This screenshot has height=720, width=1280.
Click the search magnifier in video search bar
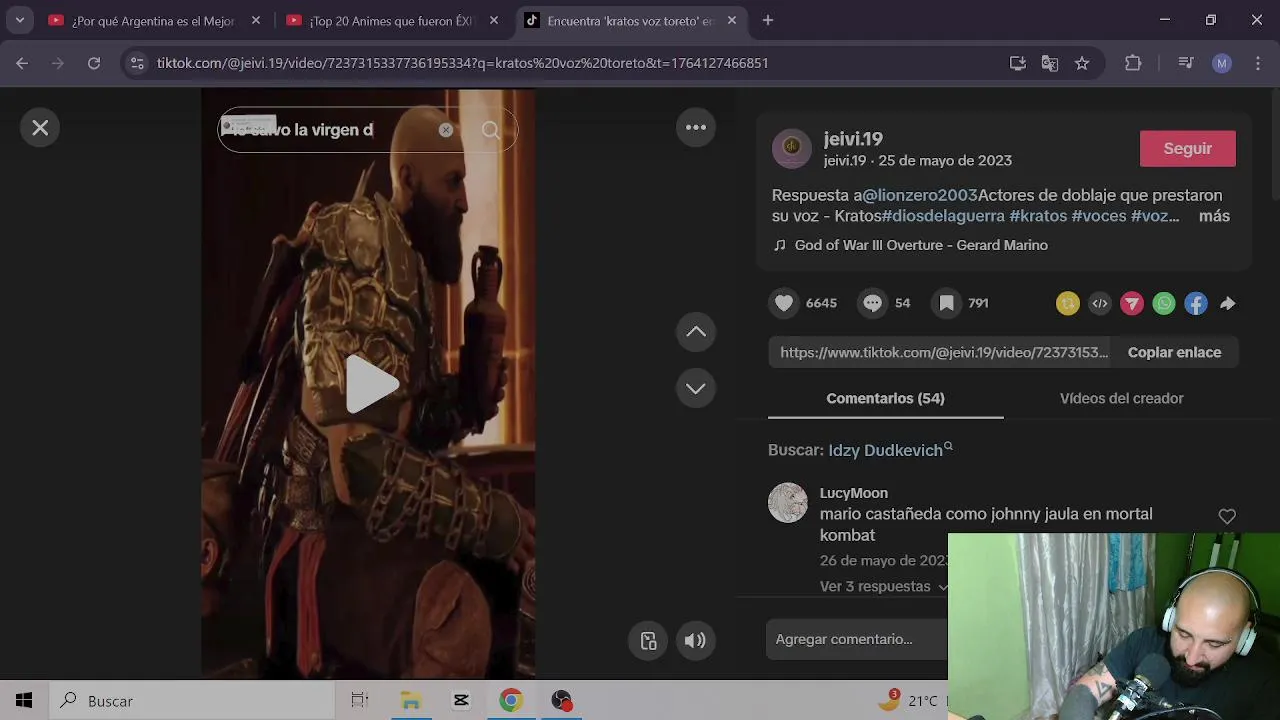click(491, 130)
